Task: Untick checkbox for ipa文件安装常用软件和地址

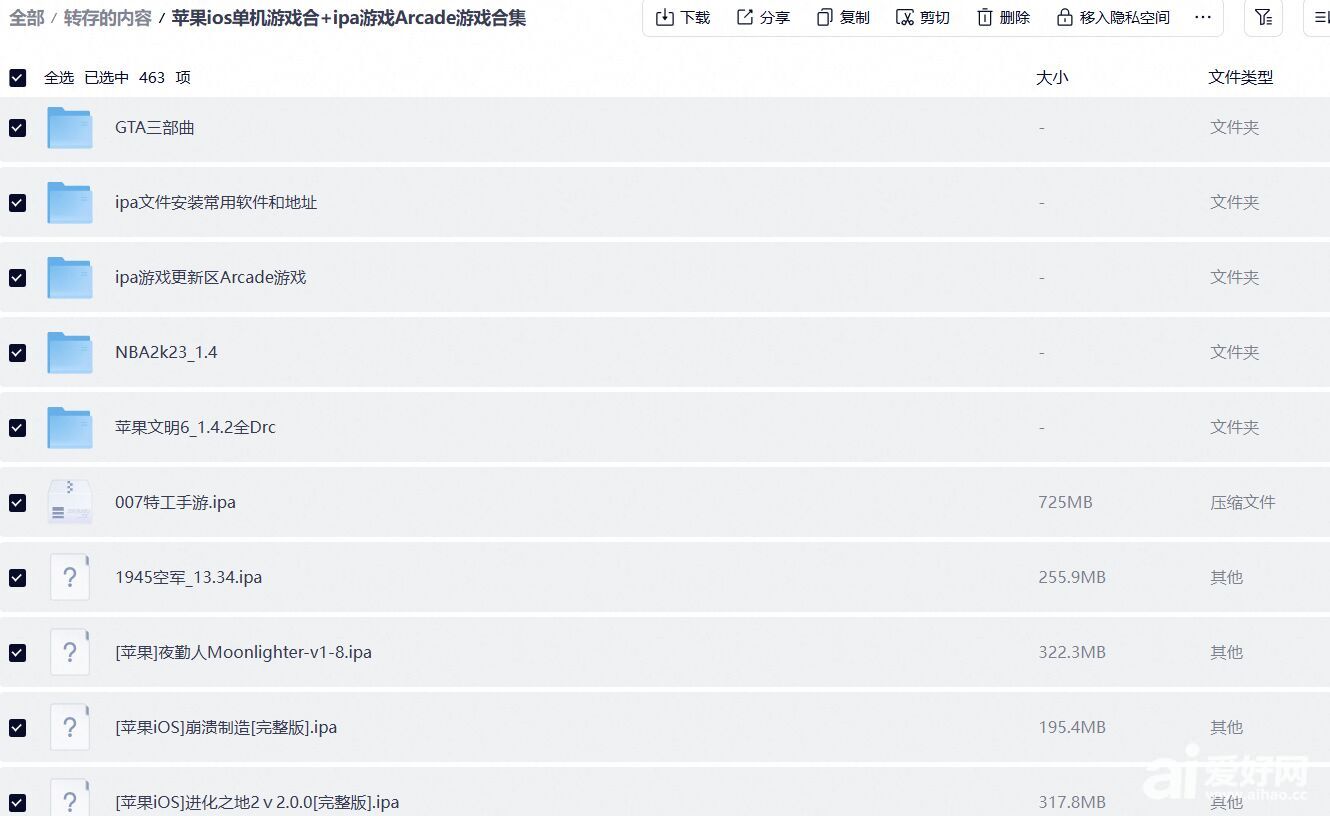Action: click(x=17, y=203)
